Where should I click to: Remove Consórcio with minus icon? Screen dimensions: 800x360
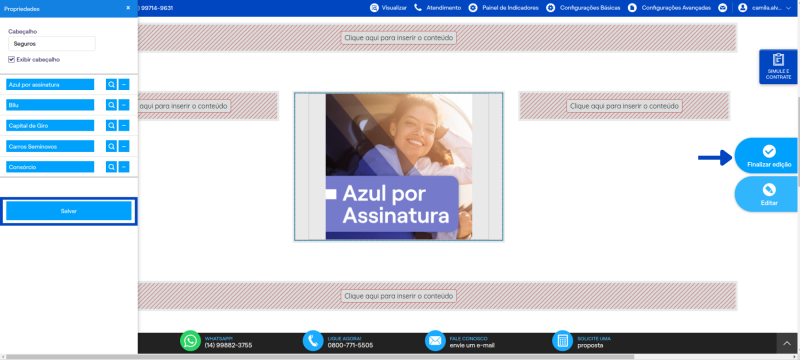click(x=123, y=167)
